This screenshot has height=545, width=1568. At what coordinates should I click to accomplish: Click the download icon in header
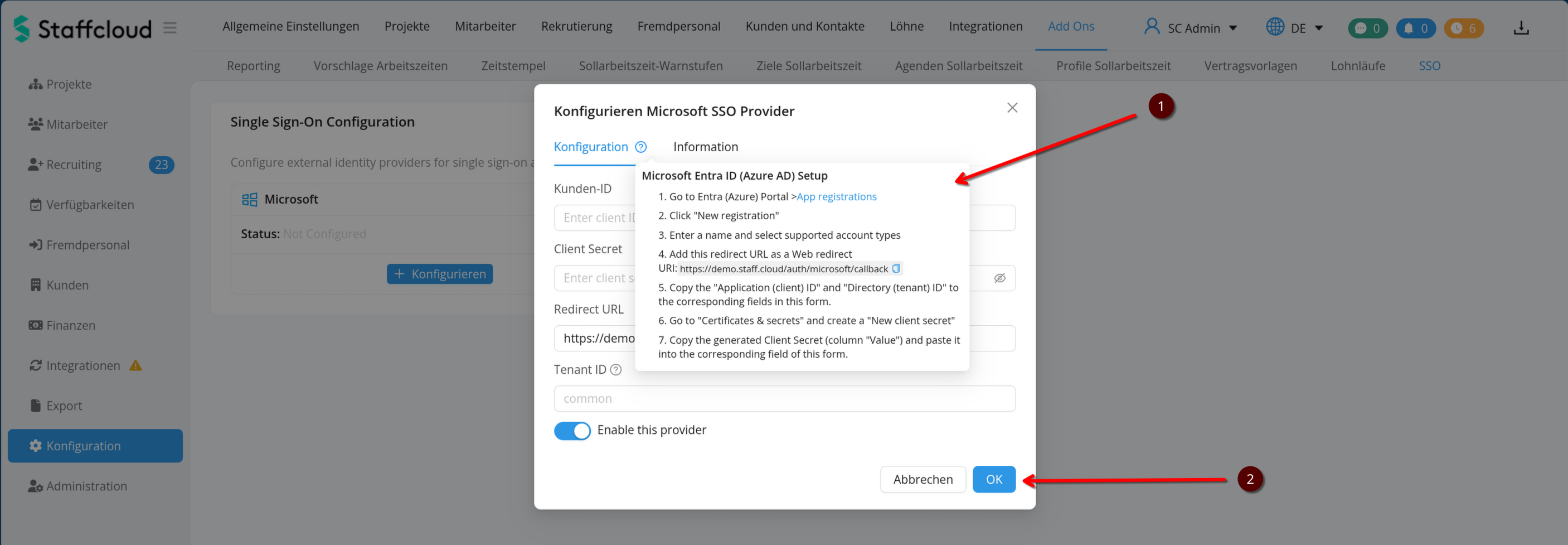tap(1521, 28)
